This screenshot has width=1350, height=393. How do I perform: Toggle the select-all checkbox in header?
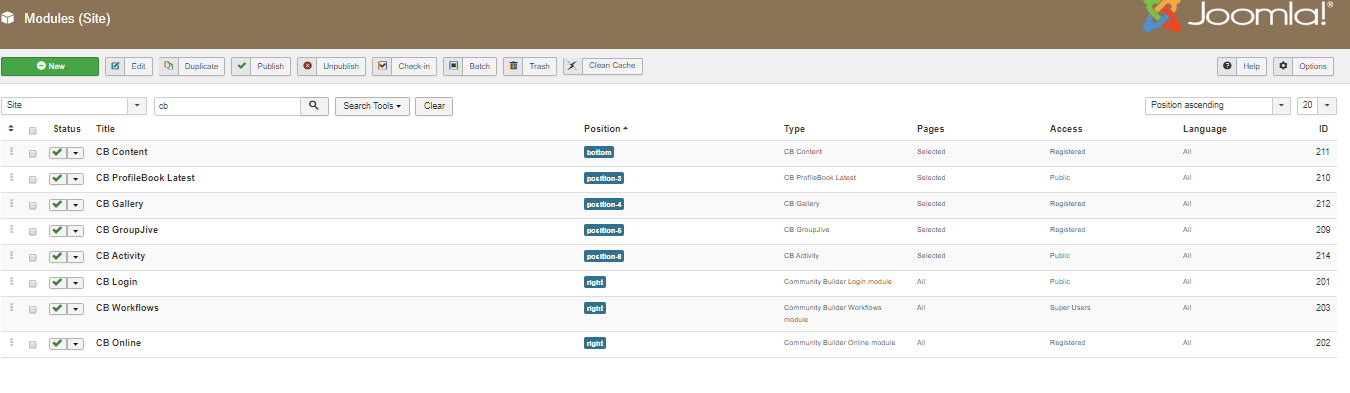[33, 130]
